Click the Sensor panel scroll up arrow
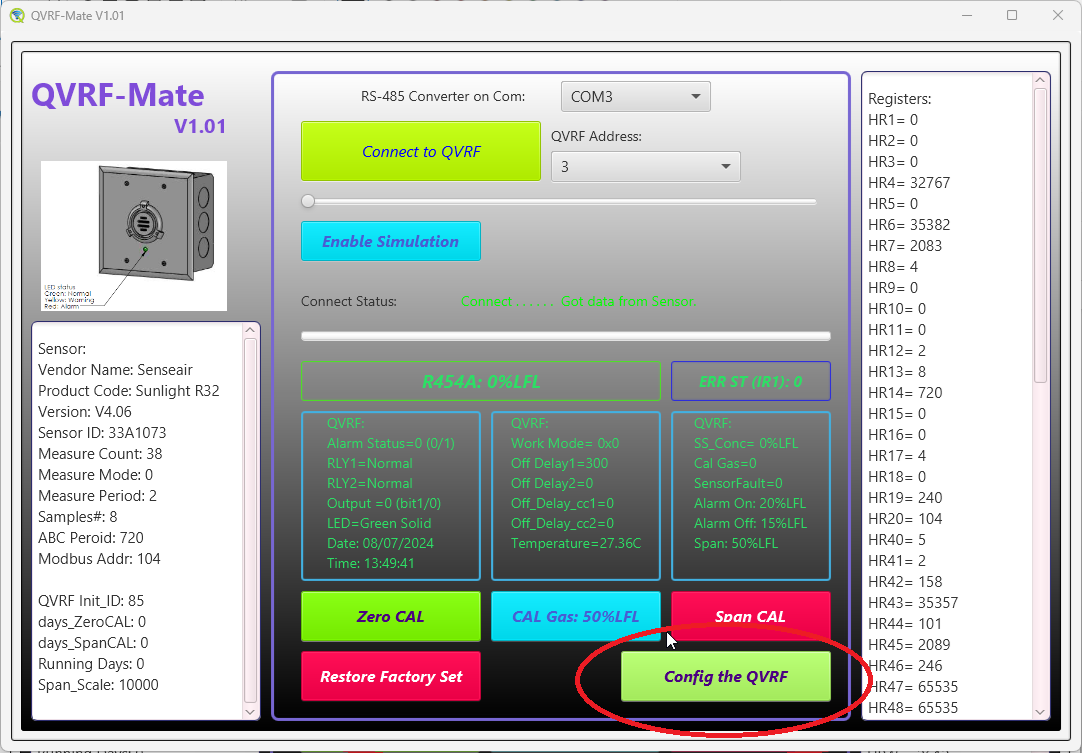1082x753 pixels. (250, 331)
